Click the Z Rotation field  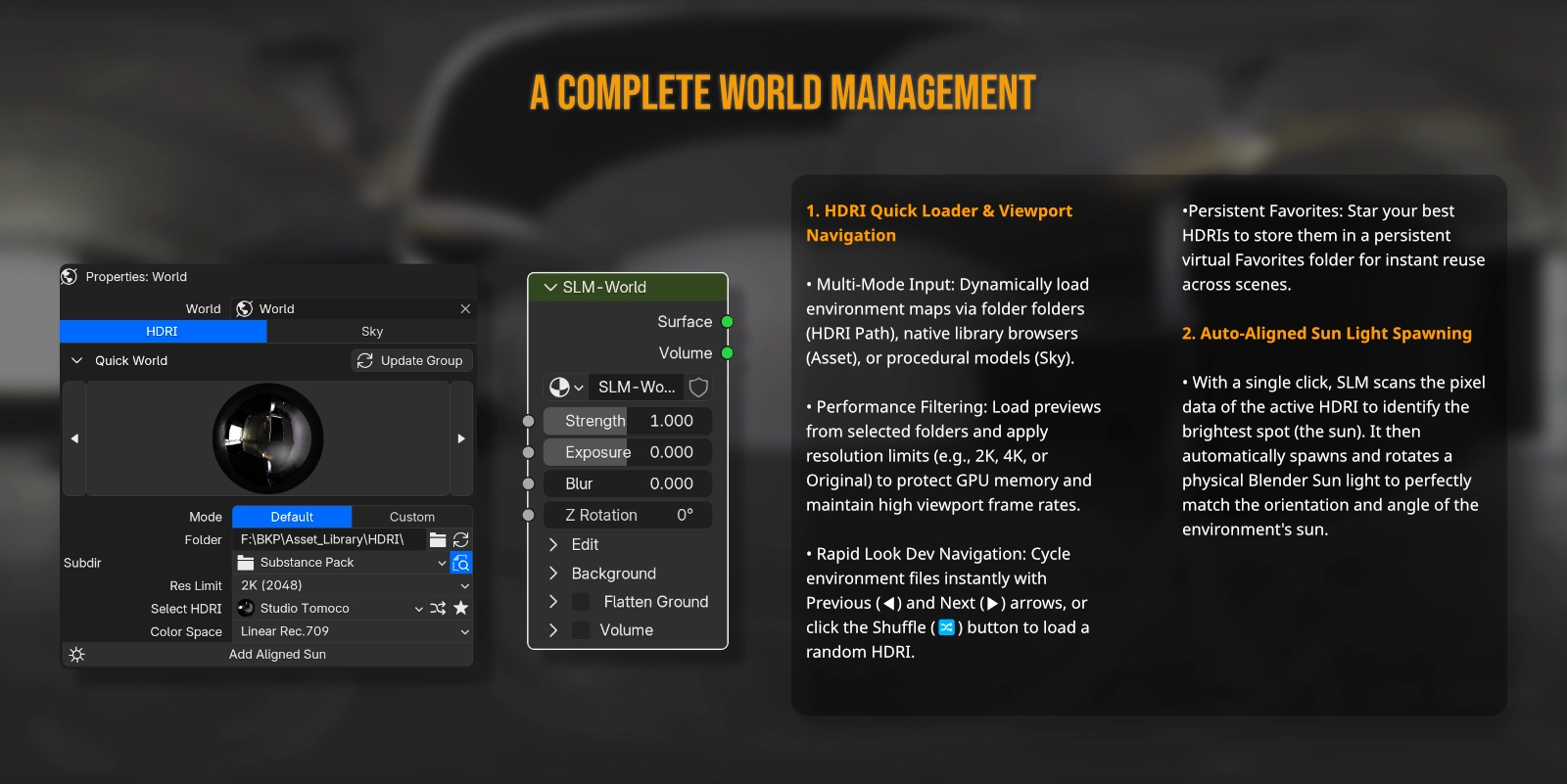pos(628,515)
